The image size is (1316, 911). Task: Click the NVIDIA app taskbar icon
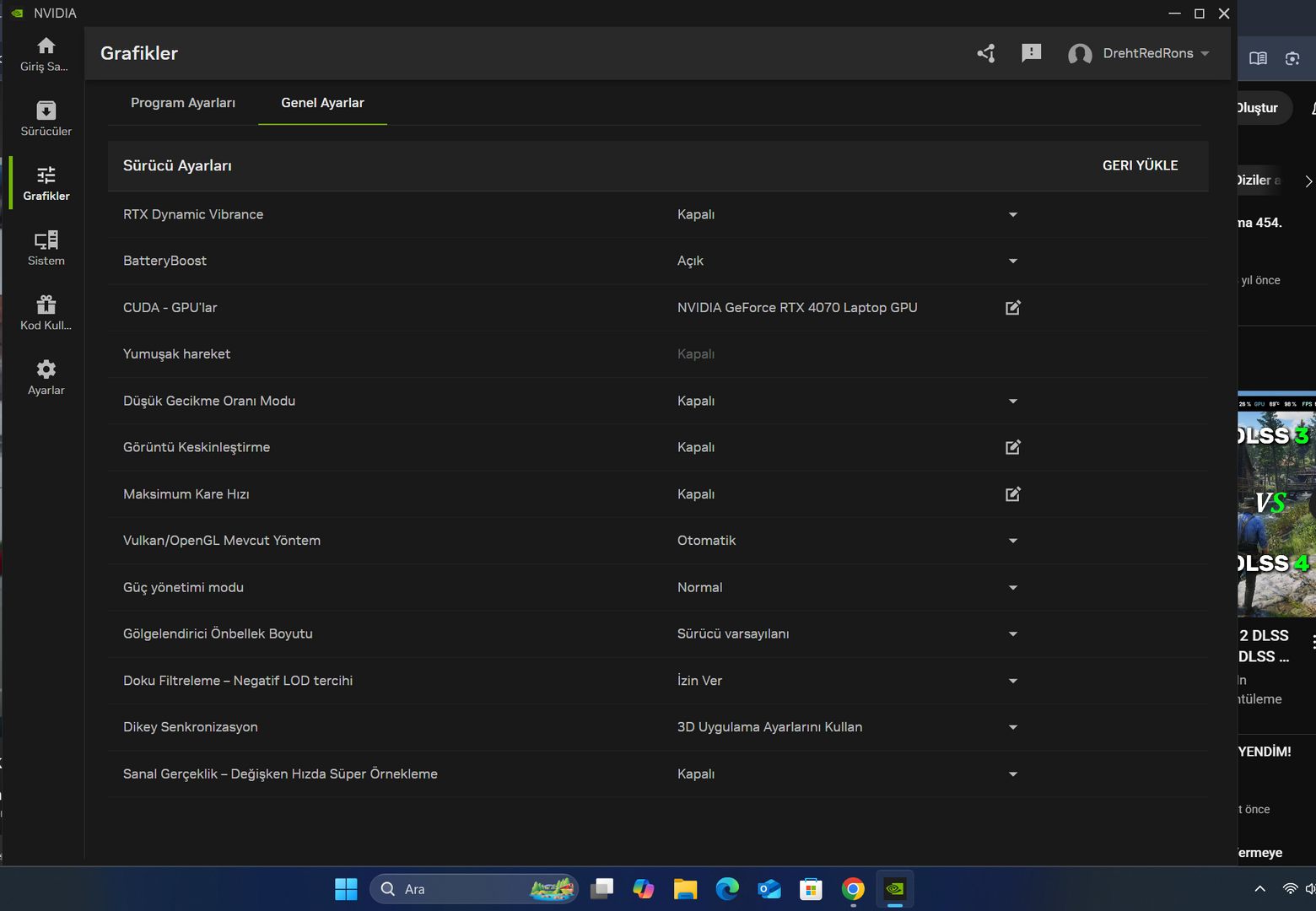coord(895,889)
